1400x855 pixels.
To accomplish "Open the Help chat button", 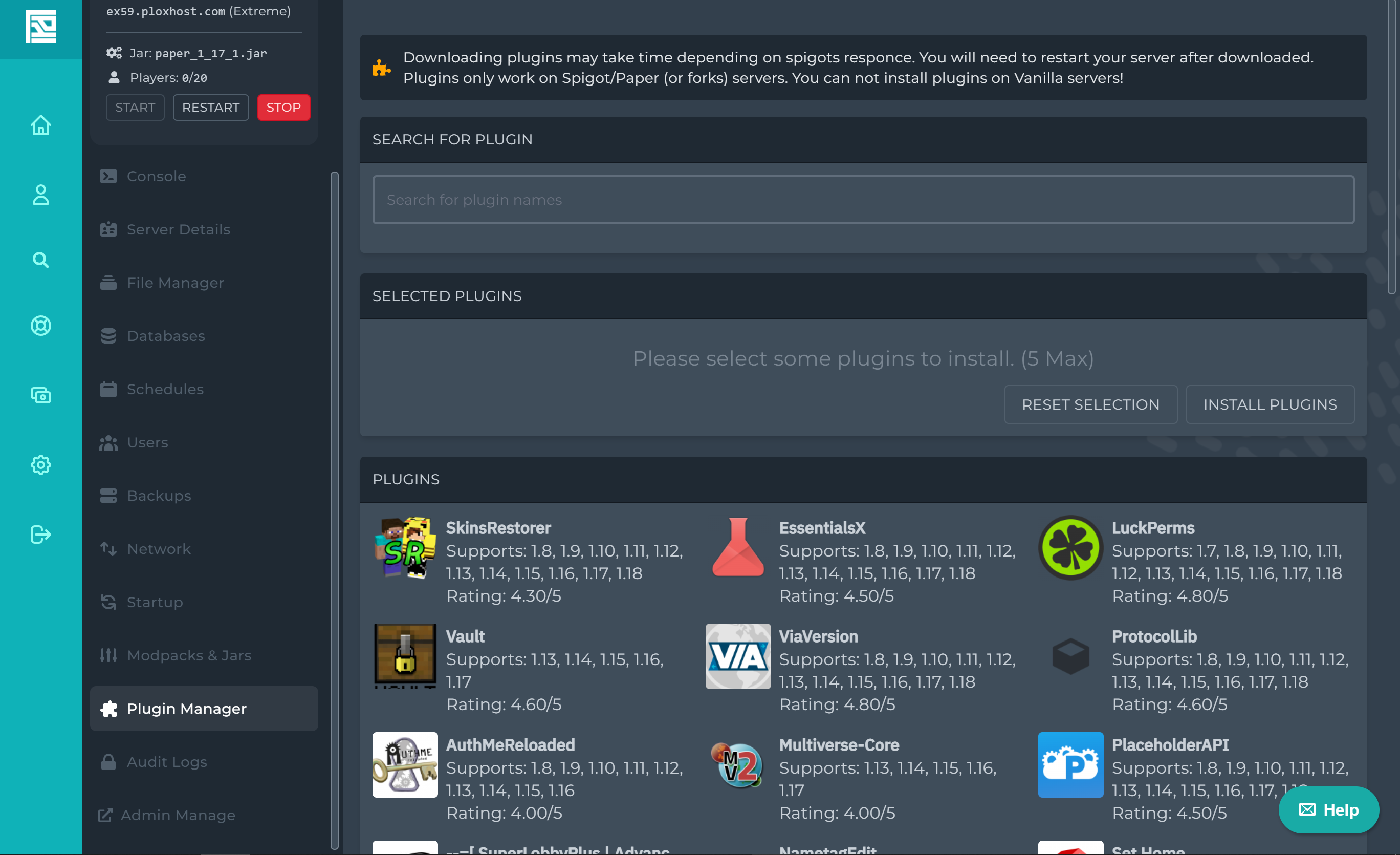I will pyautogui.click(x=1329, y=809).
